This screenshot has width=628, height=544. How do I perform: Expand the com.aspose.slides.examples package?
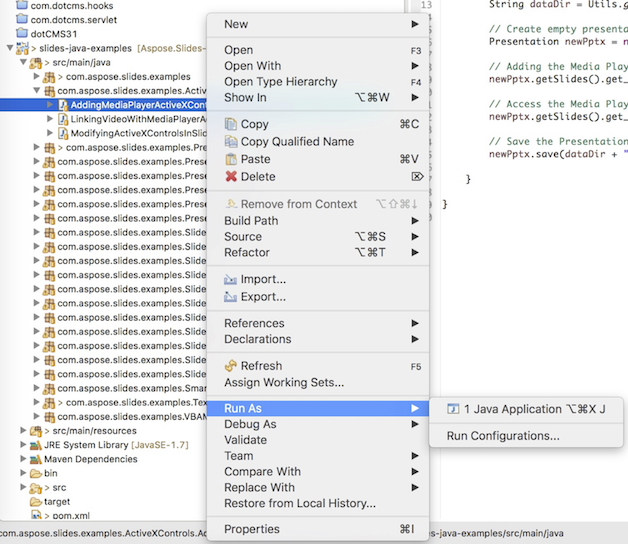(37, 76)
